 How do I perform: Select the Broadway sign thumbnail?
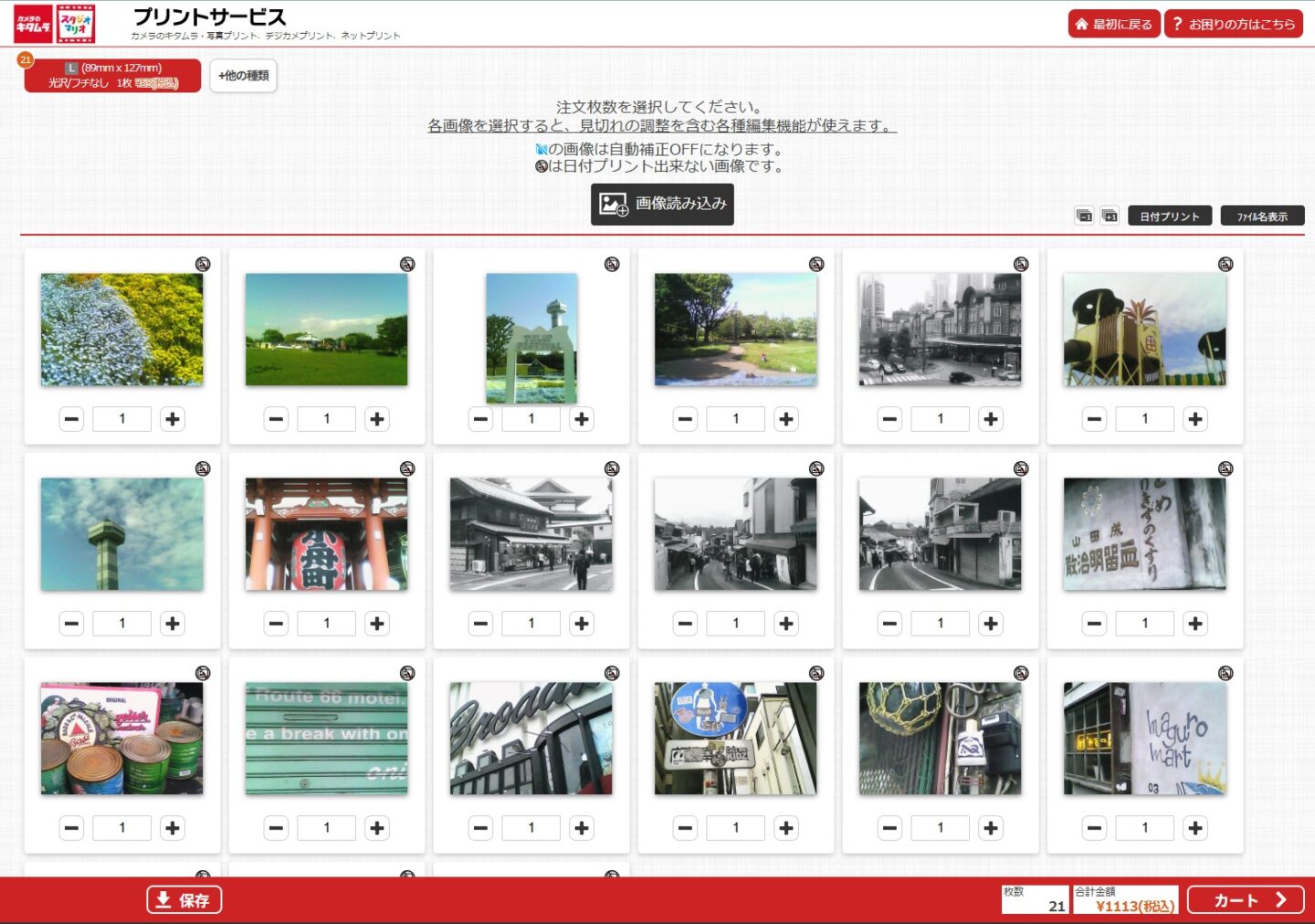pyautogui.click(x=531, y=739)
